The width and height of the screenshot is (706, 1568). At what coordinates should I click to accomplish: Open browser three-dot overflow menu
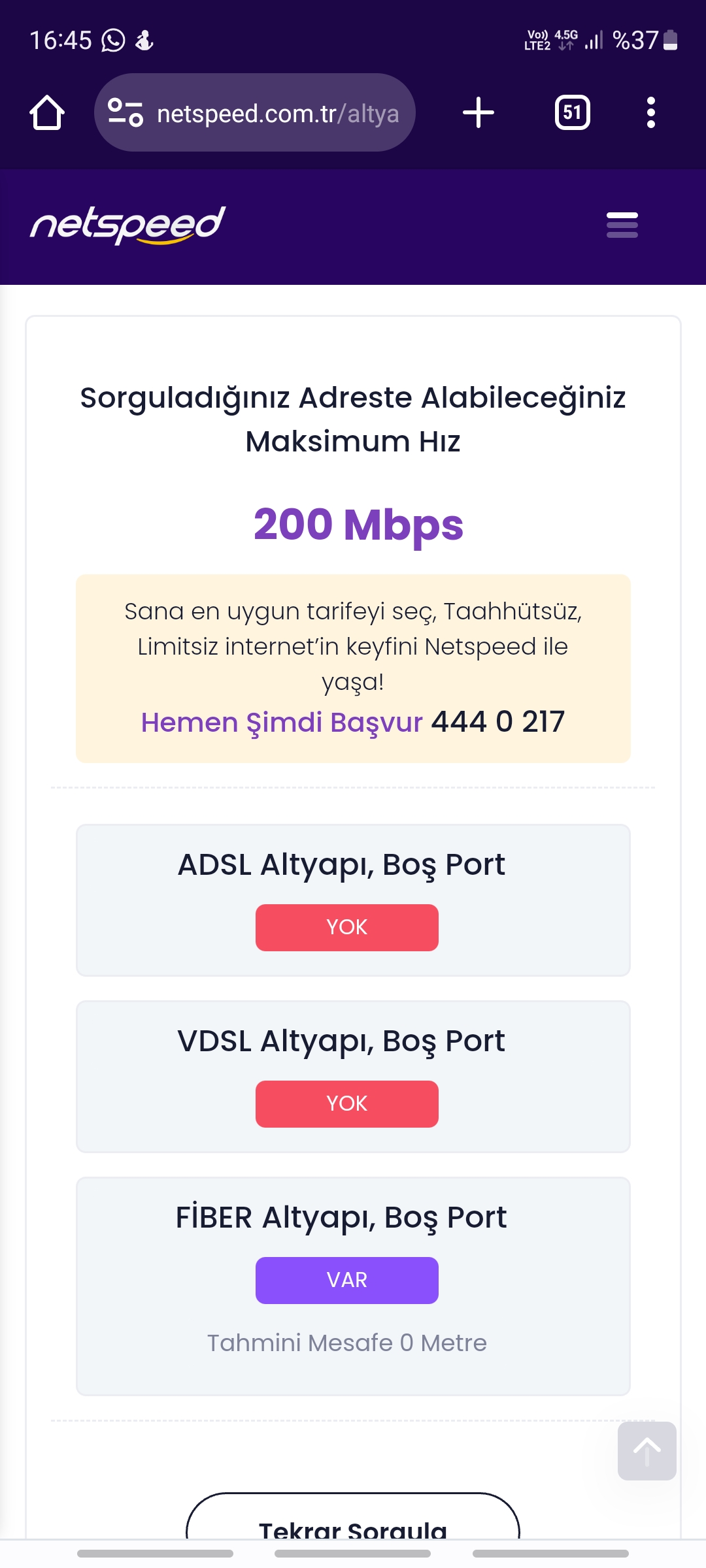(650, 112)
